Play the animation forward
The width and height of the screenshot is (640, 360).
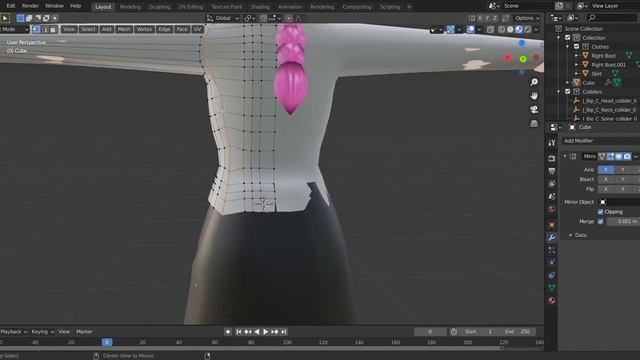pyautogui.click(x=266, y=332)
